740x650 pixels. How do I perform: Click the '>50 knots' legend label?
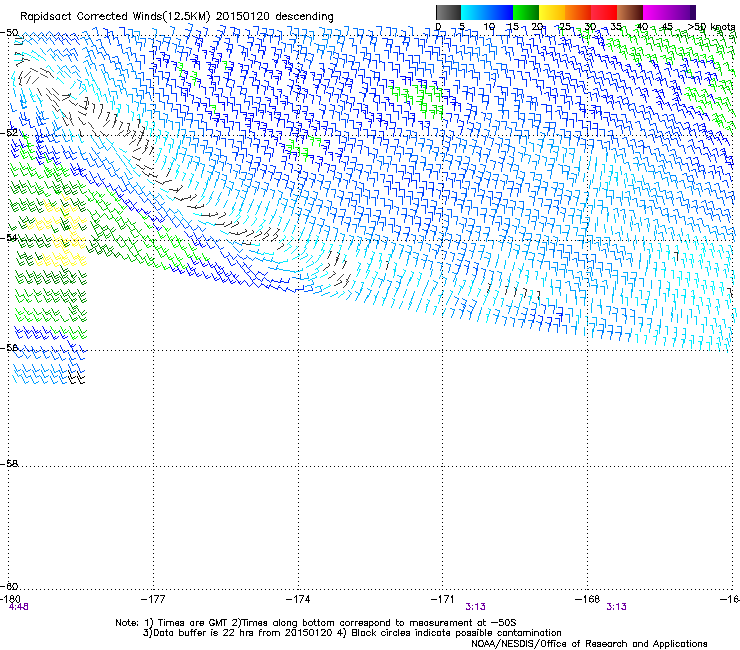point(712,27)
